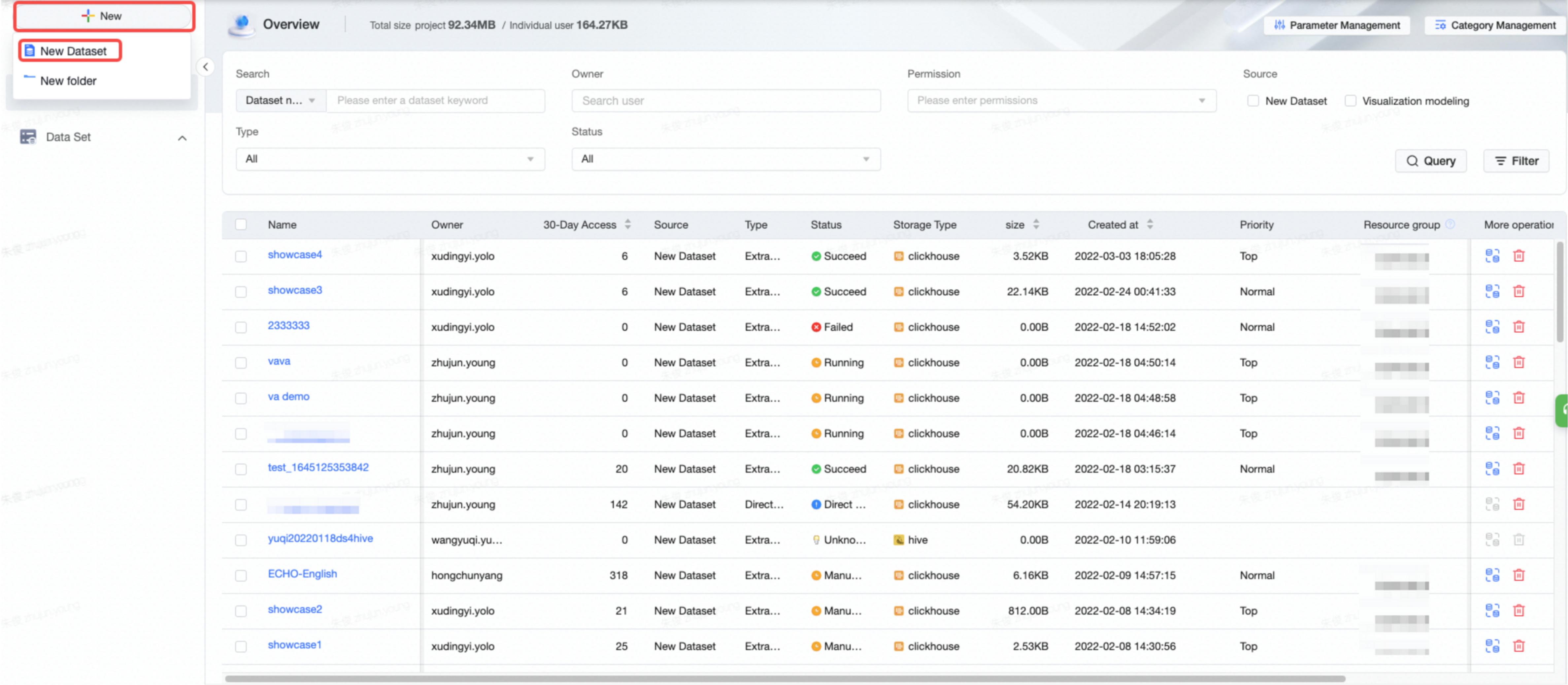Click the hive storage type cell

[x=911, y=539]
